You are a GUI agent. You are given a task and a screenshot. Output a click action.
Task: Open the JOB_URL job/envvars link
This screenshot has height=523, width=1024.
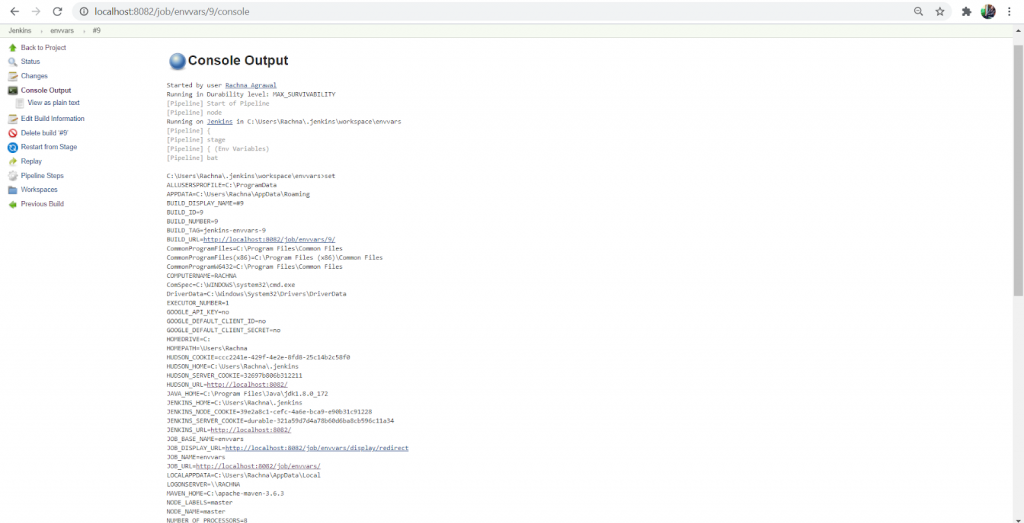pyautogui.click(x=259, y=467)
